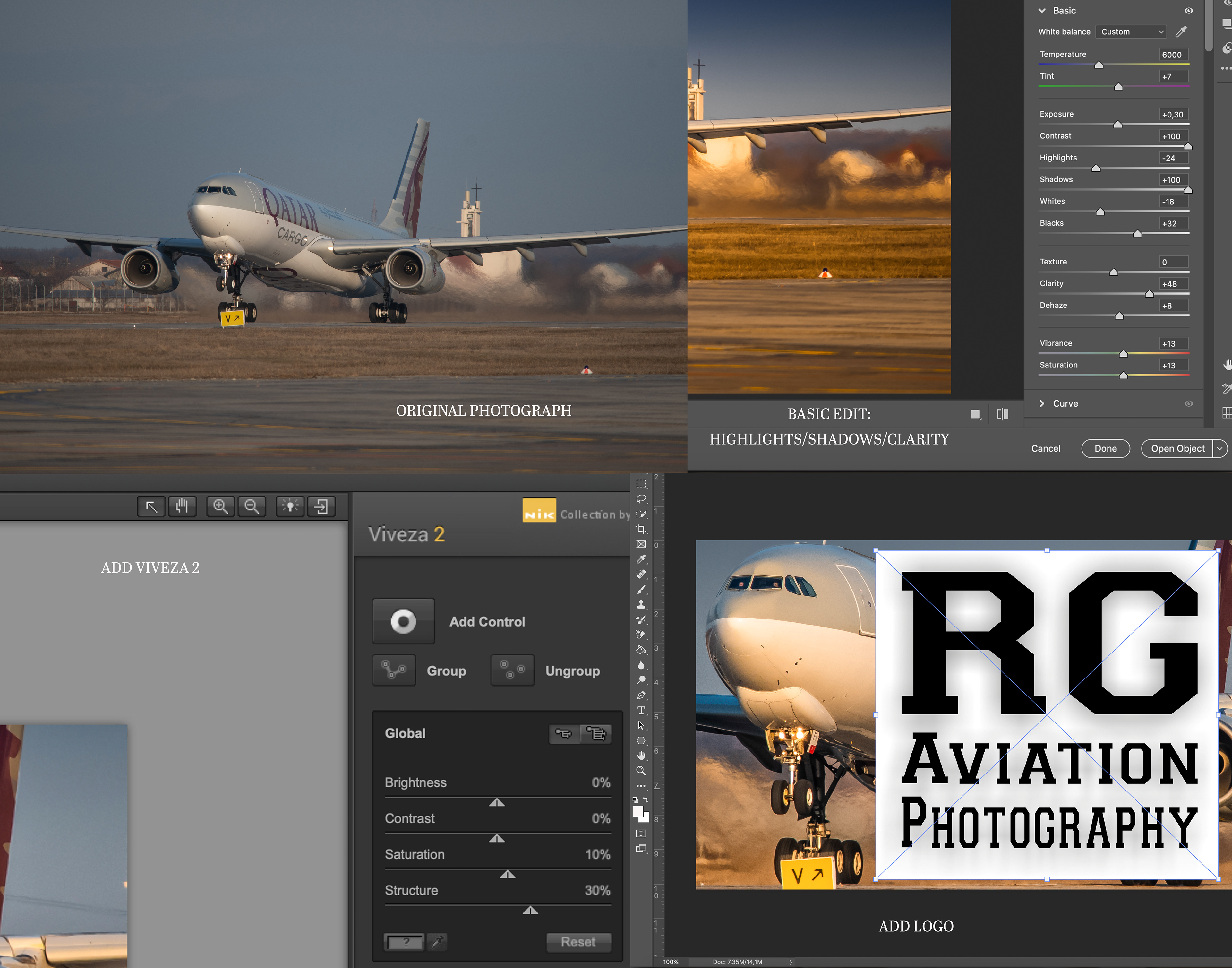
Task: Collapse the Basic panel chevron
Action: tap(1042, 10)
